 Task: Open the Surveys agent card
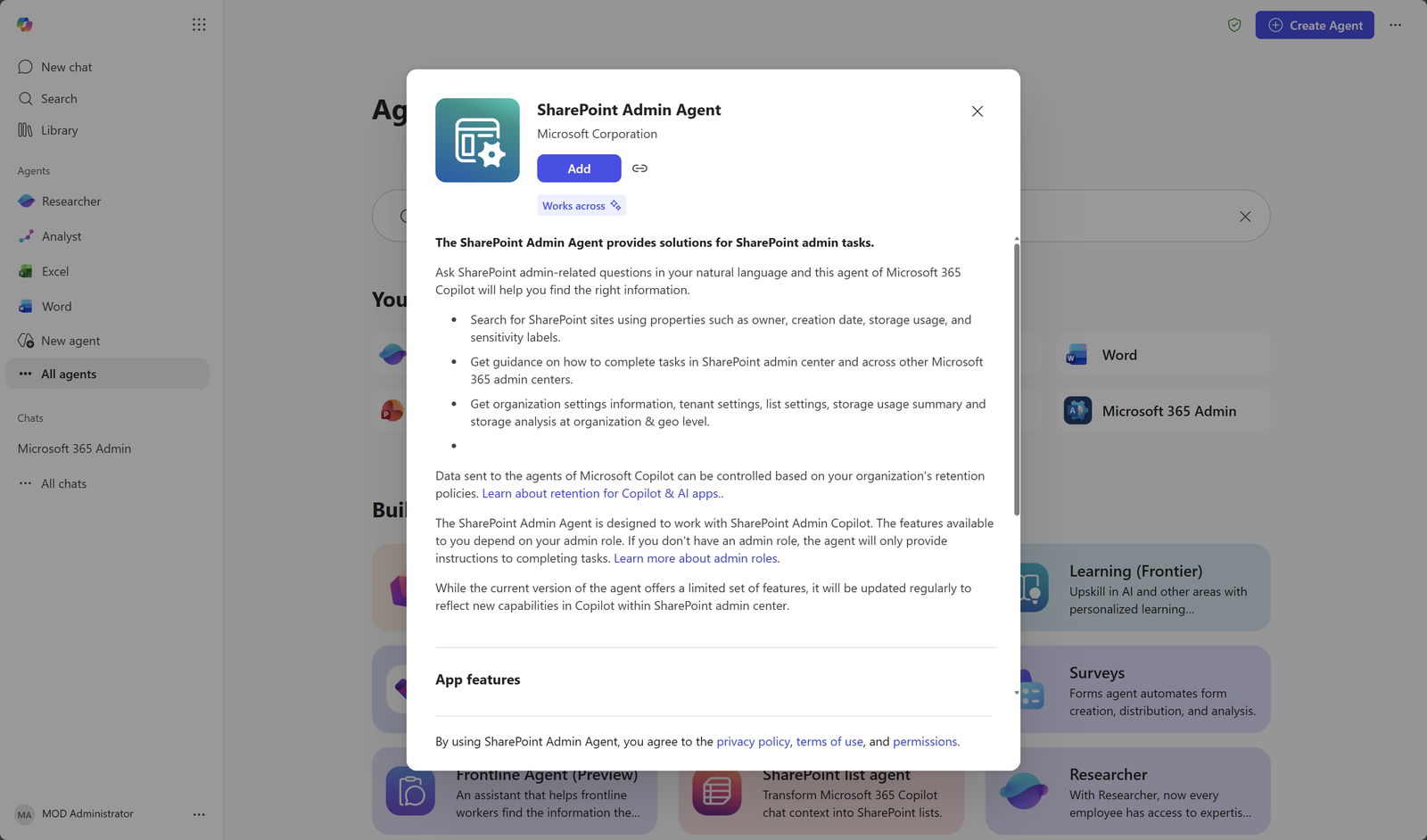[x=1146, y=689]
